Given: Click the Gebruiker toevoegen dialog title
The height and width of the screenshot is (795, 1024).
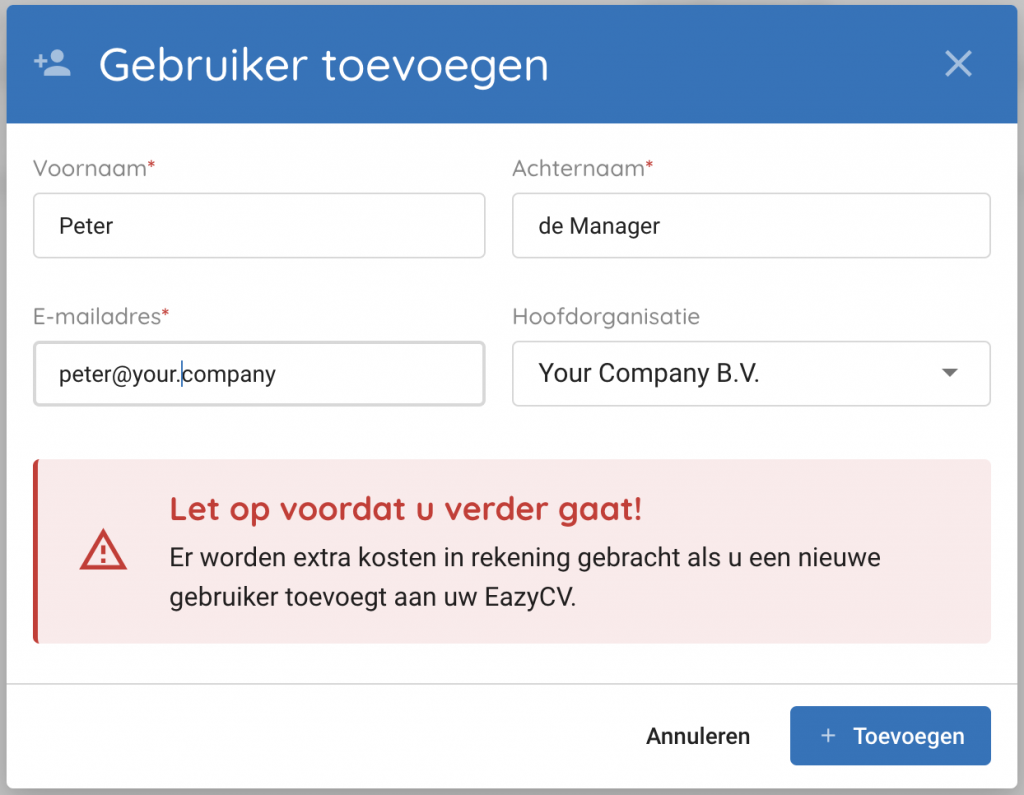Looking at the screenshot, I should (323, 66).
